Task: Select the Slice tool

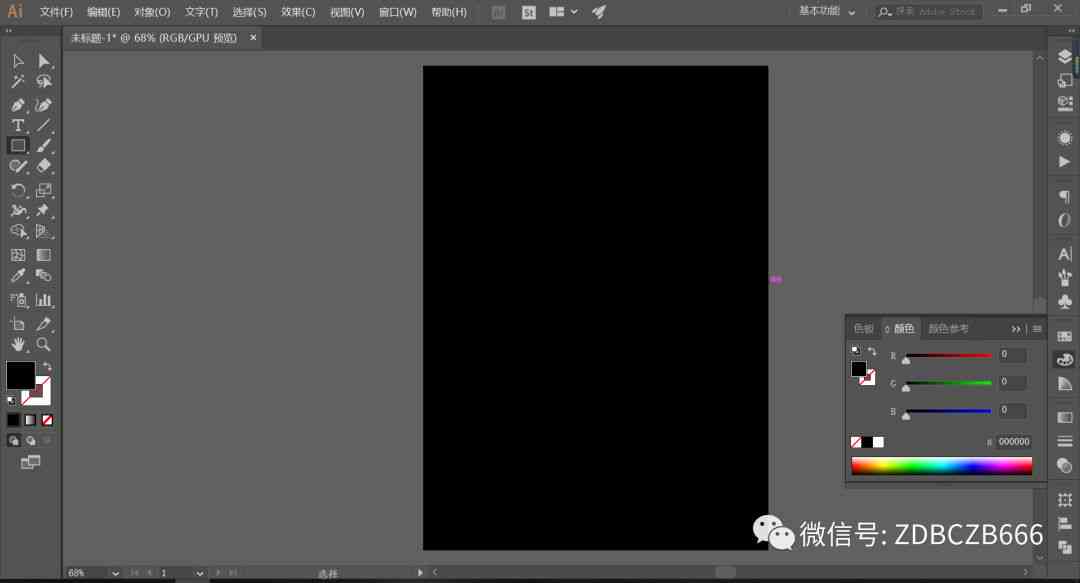Action: pos(43,324)
